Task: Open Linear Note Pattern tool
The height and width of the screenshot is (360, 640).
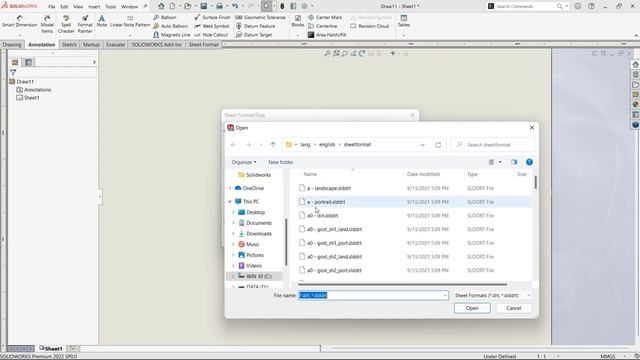Action: click(x=130, y=21)
